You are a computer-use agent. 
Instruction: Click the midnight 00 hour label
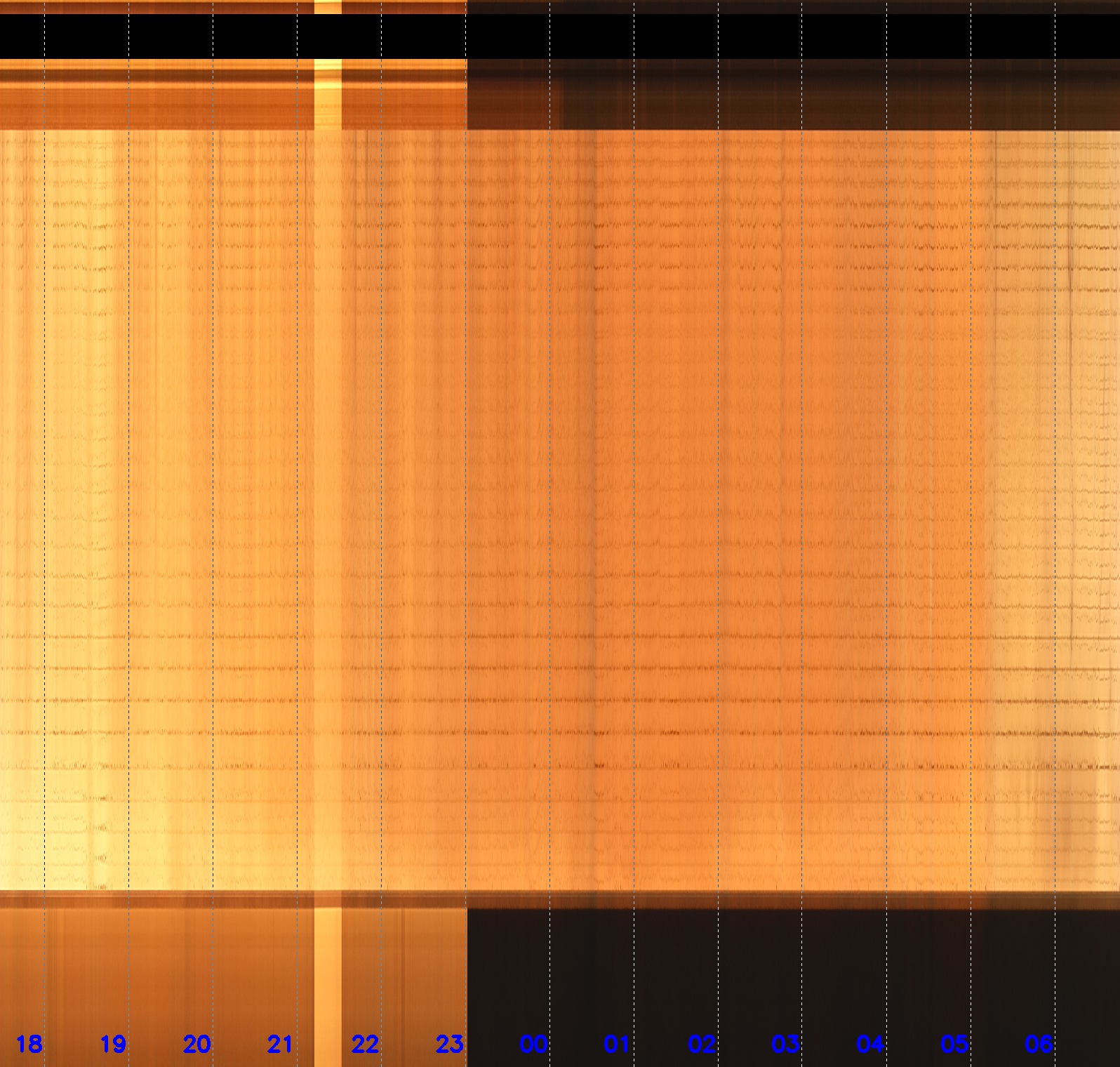533,1045
